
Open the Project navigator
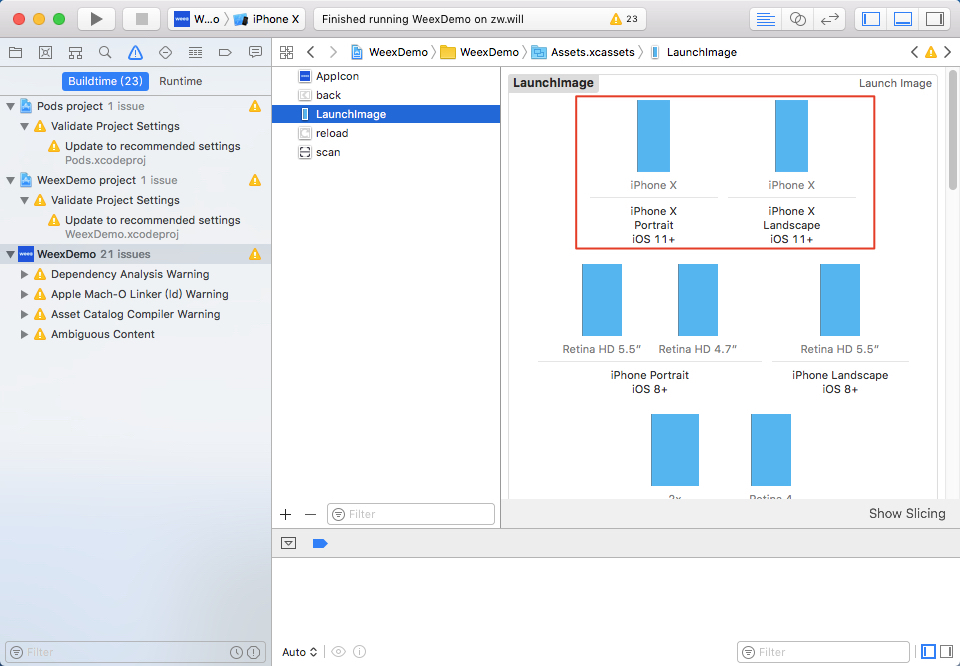[16, 53]
